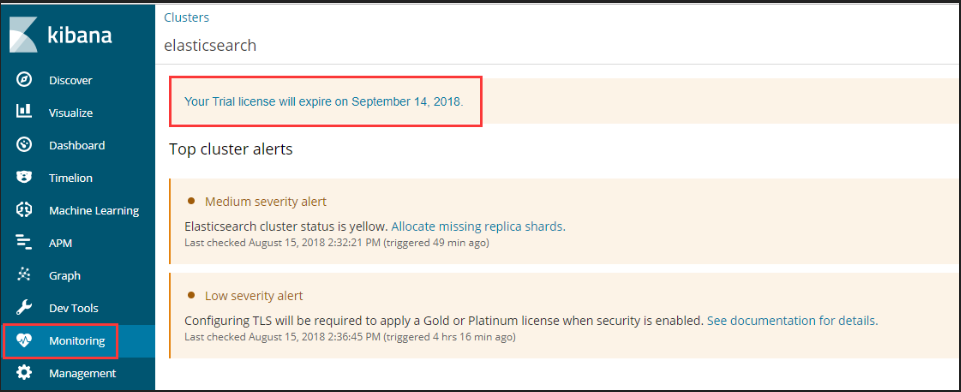
Task: Click the 'elasticsearch' cluster name heading
Action: tap(210, 45)
